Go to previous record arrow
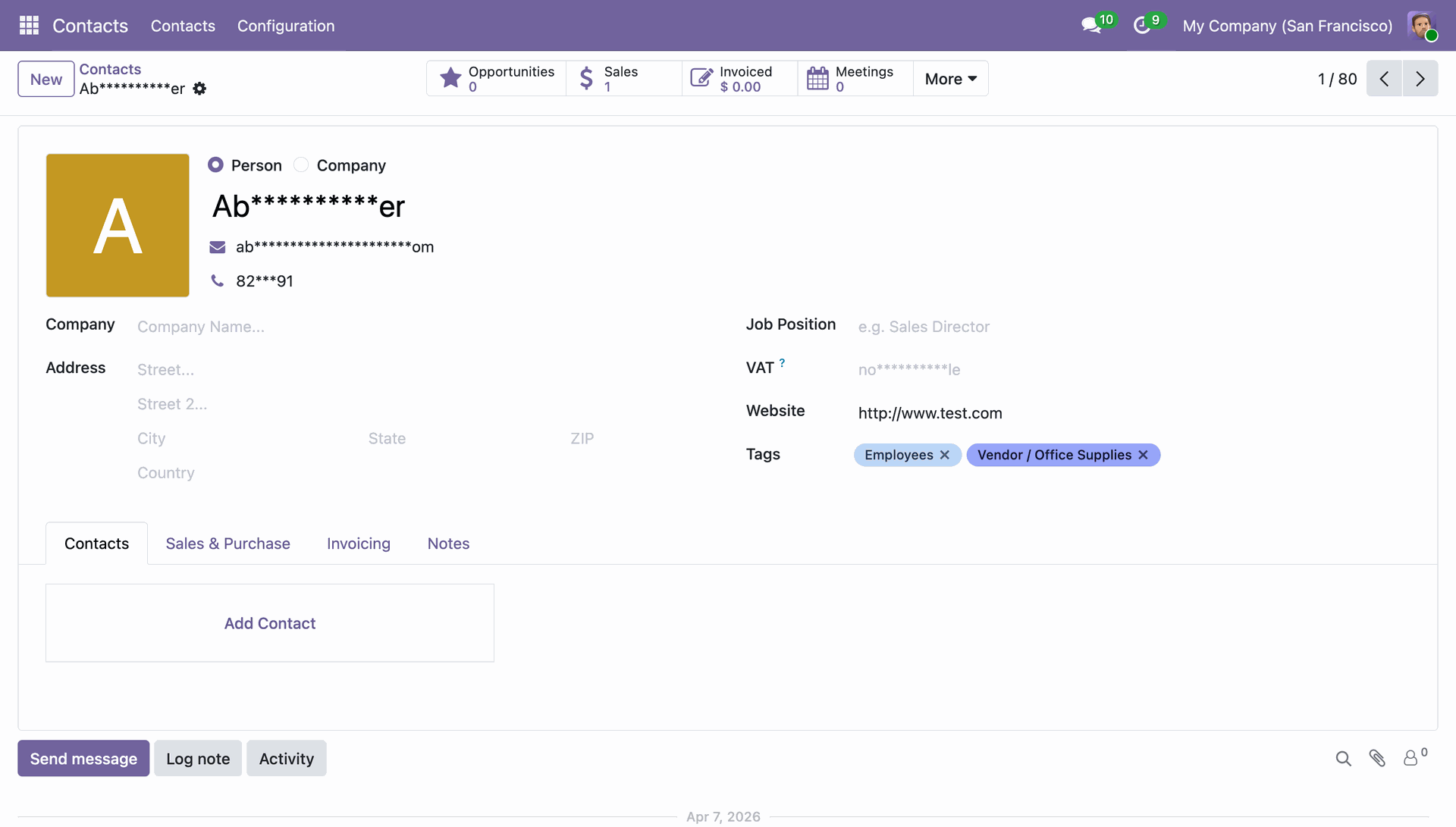Image resolution: width=1456 pixels, height=827 pixels. coord(1384,79)
